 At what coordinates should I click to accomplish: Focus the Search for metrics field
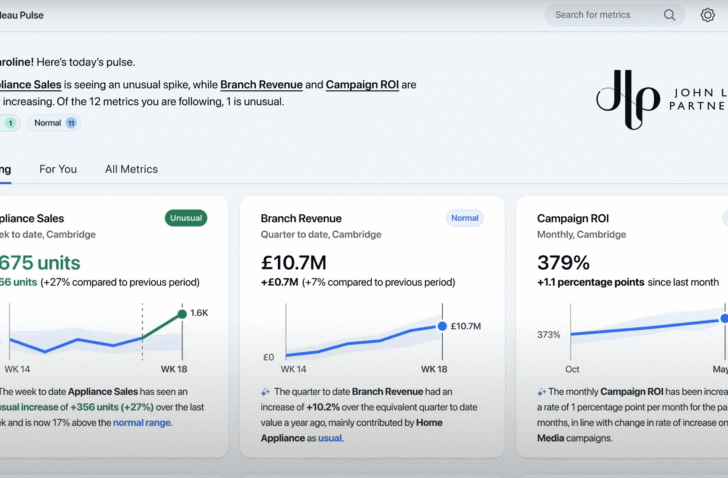pyautogui.click(x=614, y=15)
